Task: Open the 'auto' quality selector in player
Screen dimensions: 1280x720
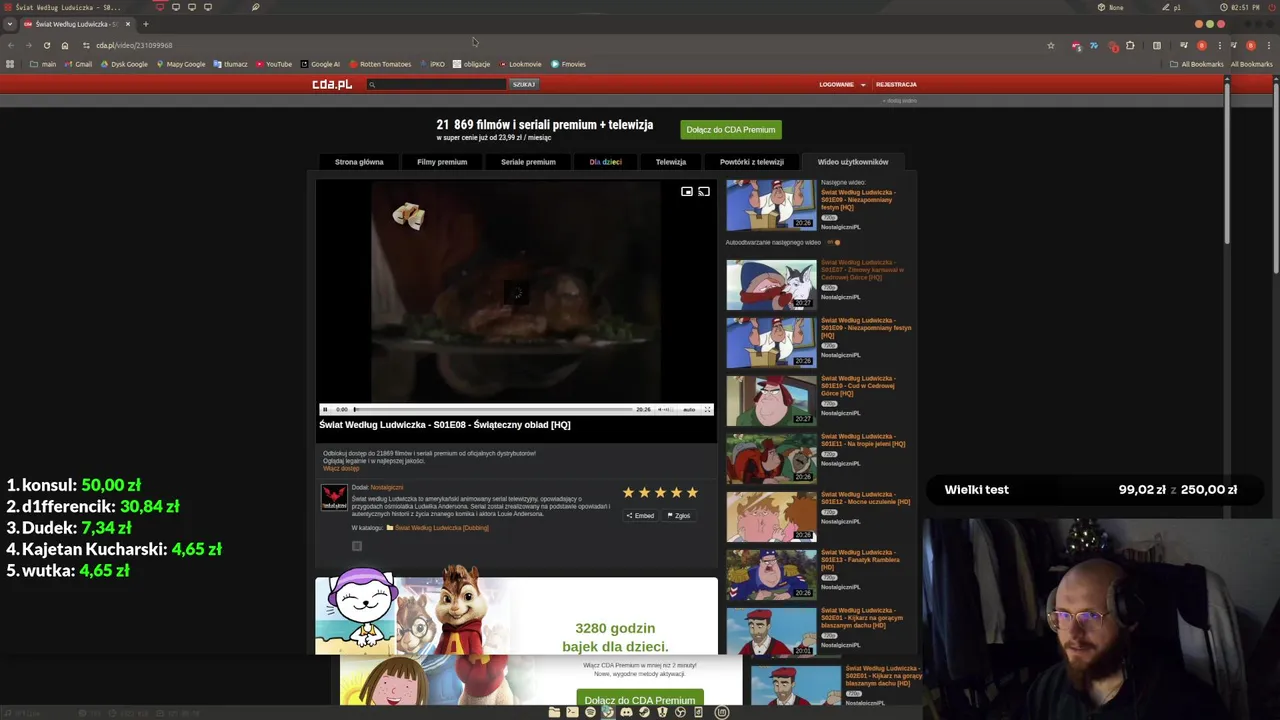Action: pos(688,409)
